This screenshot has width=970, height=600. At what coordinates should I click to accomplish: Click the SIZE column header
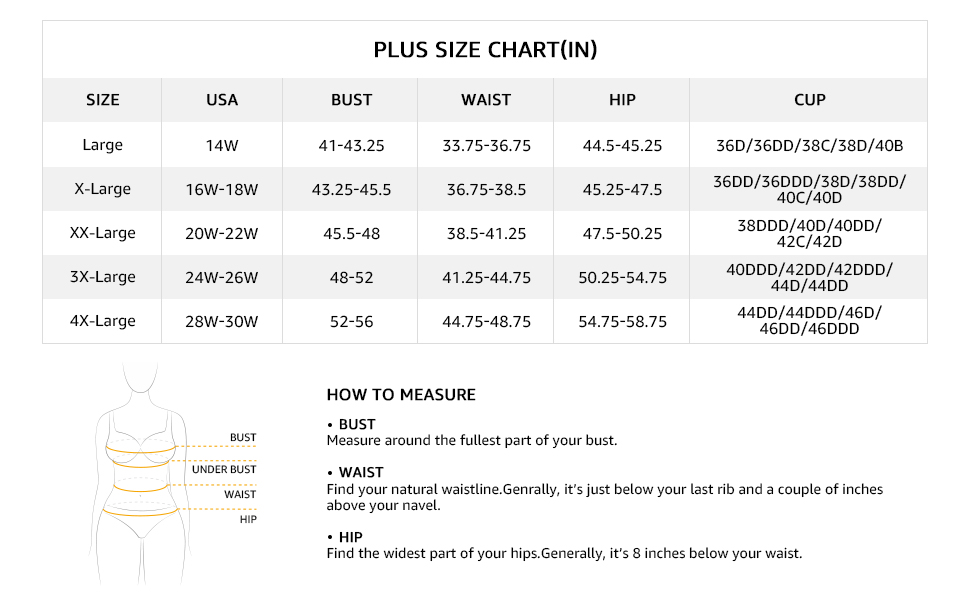[103, 100]
